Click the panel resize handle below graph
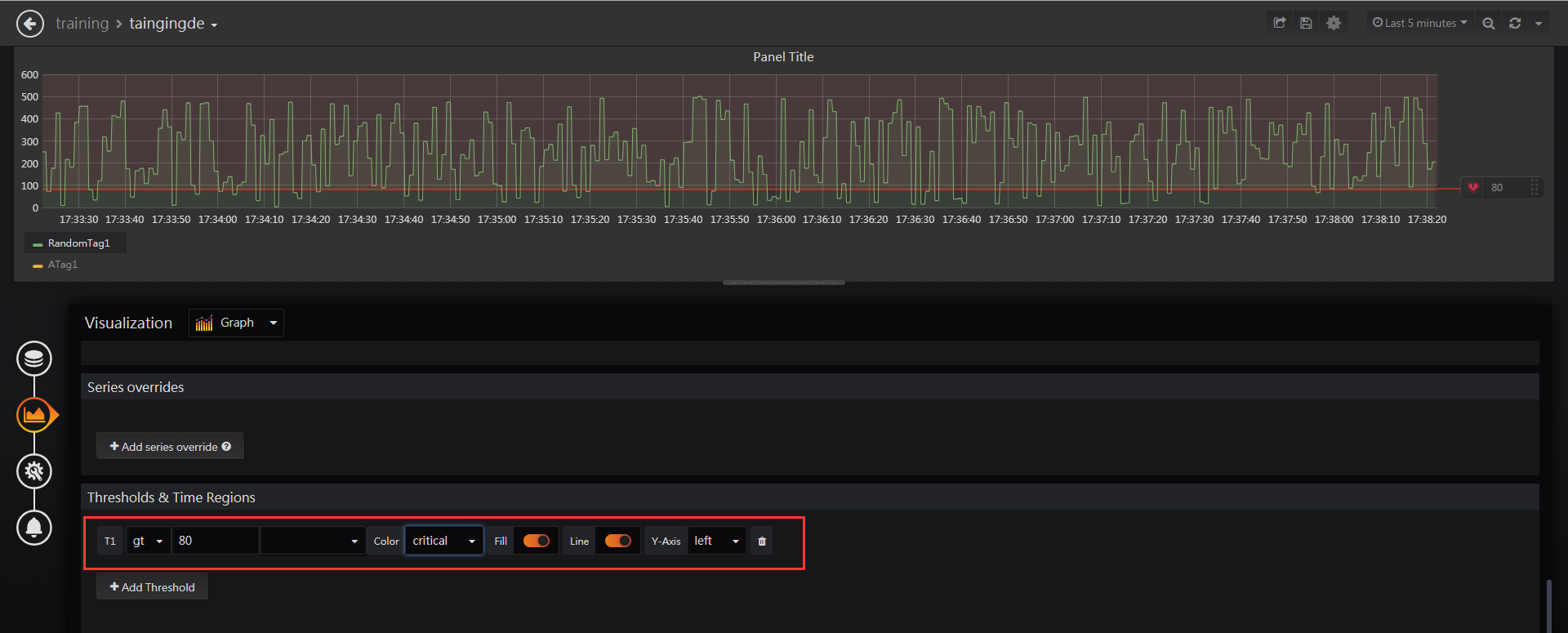1568x633 pixels. [784, 283]
